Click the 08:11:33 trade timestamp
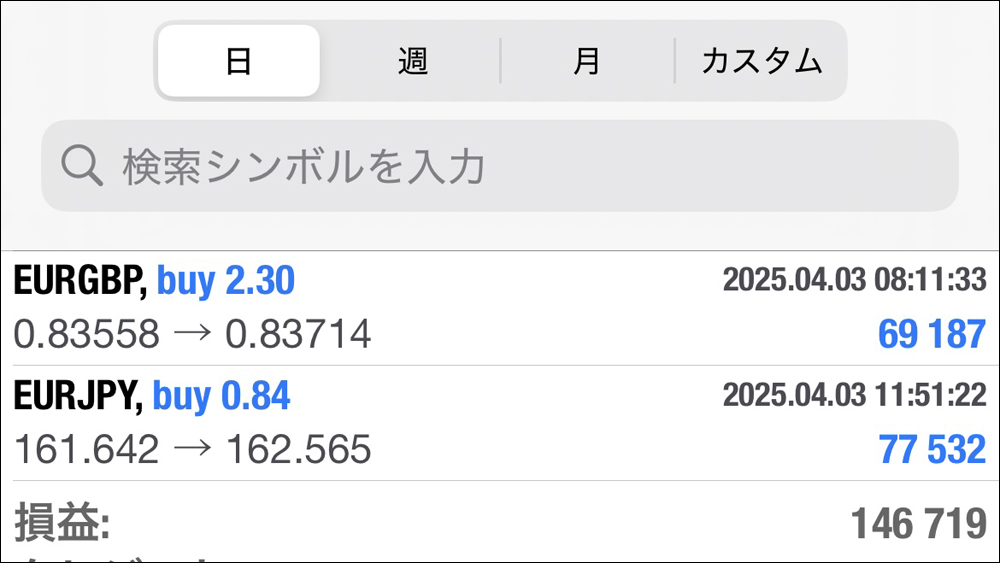The height and width of the screenshot is (563, 1000). tap(932, 281)
